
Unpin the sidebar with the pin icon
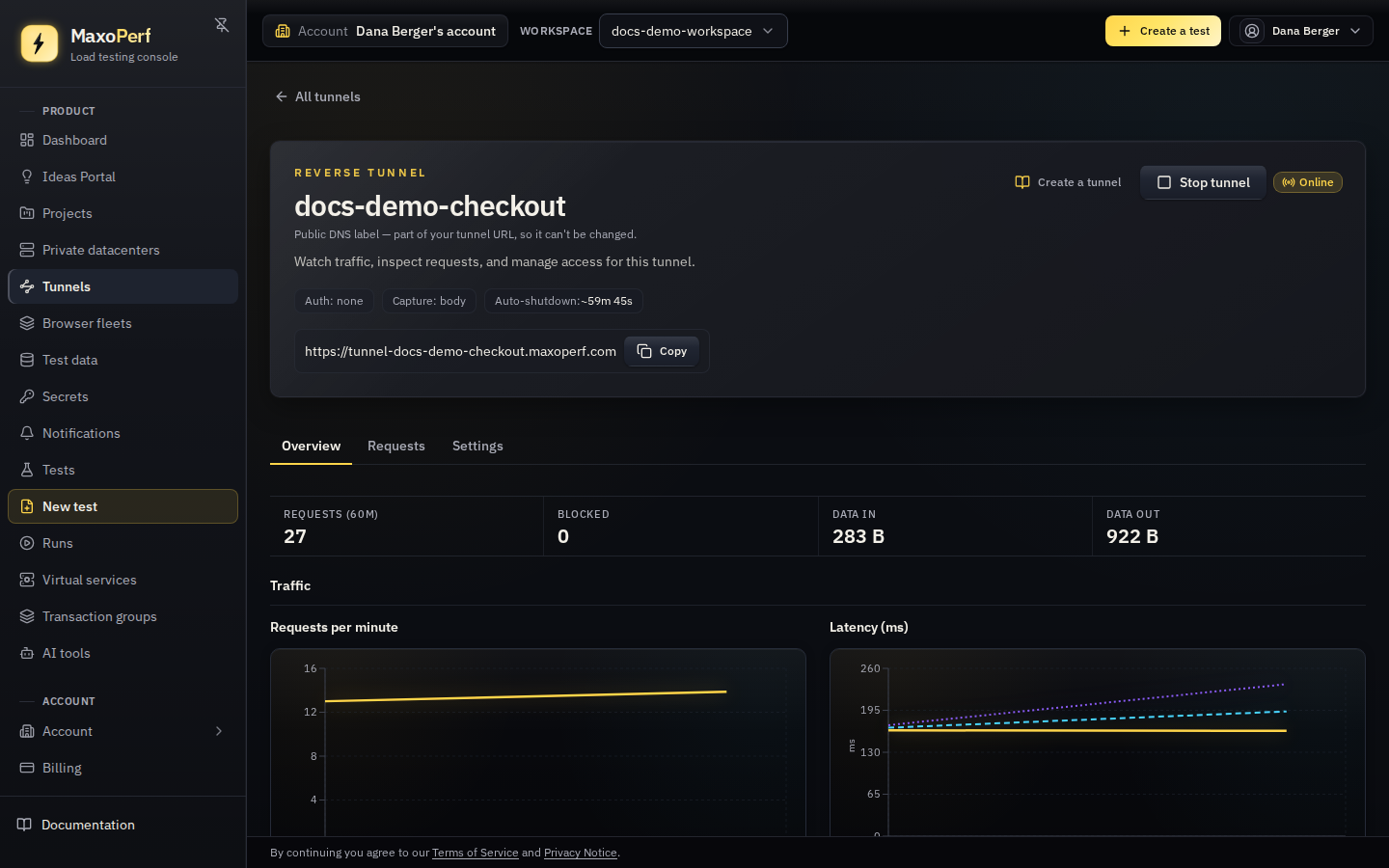(222, 25)
